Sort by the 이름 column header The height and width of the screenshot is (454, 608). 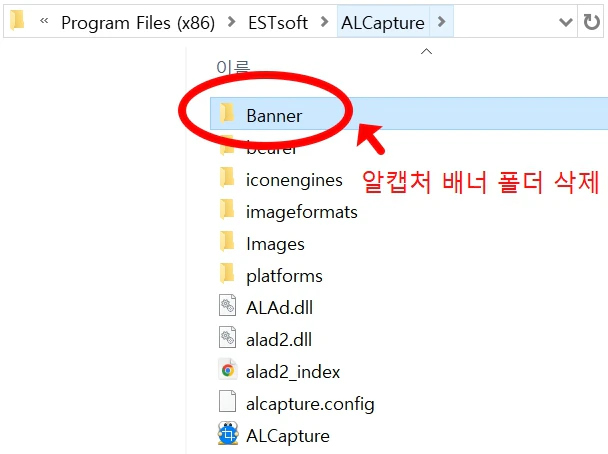click(x=233, y=67)
